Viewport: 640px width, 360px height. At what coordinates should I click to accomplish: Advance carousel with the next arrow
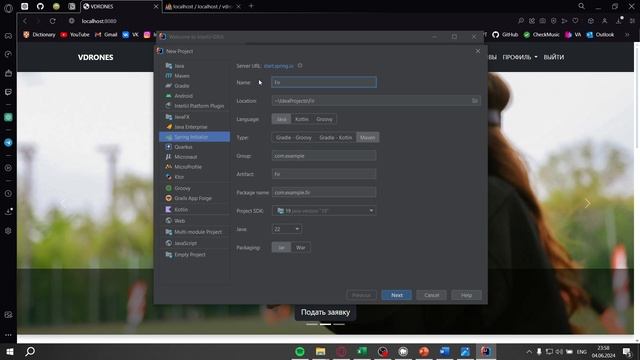pyautogui.click(x=587, y=203)
